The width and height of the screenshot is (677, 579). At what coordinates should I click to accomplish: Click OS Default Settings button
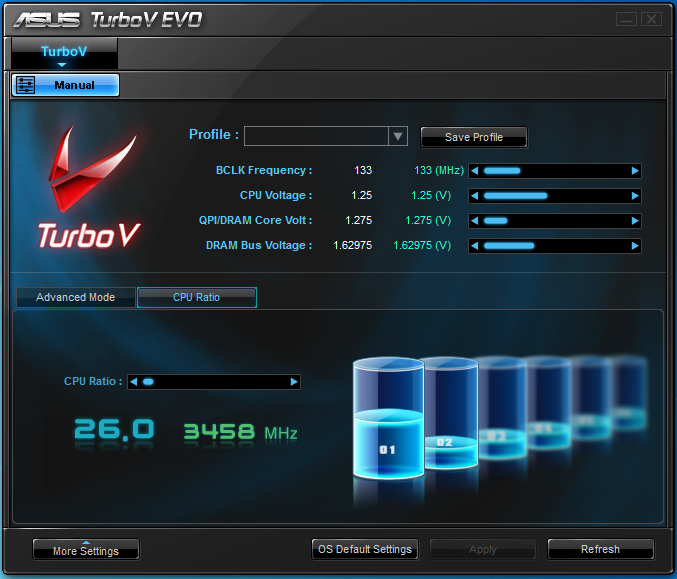[x=365, y=549]
